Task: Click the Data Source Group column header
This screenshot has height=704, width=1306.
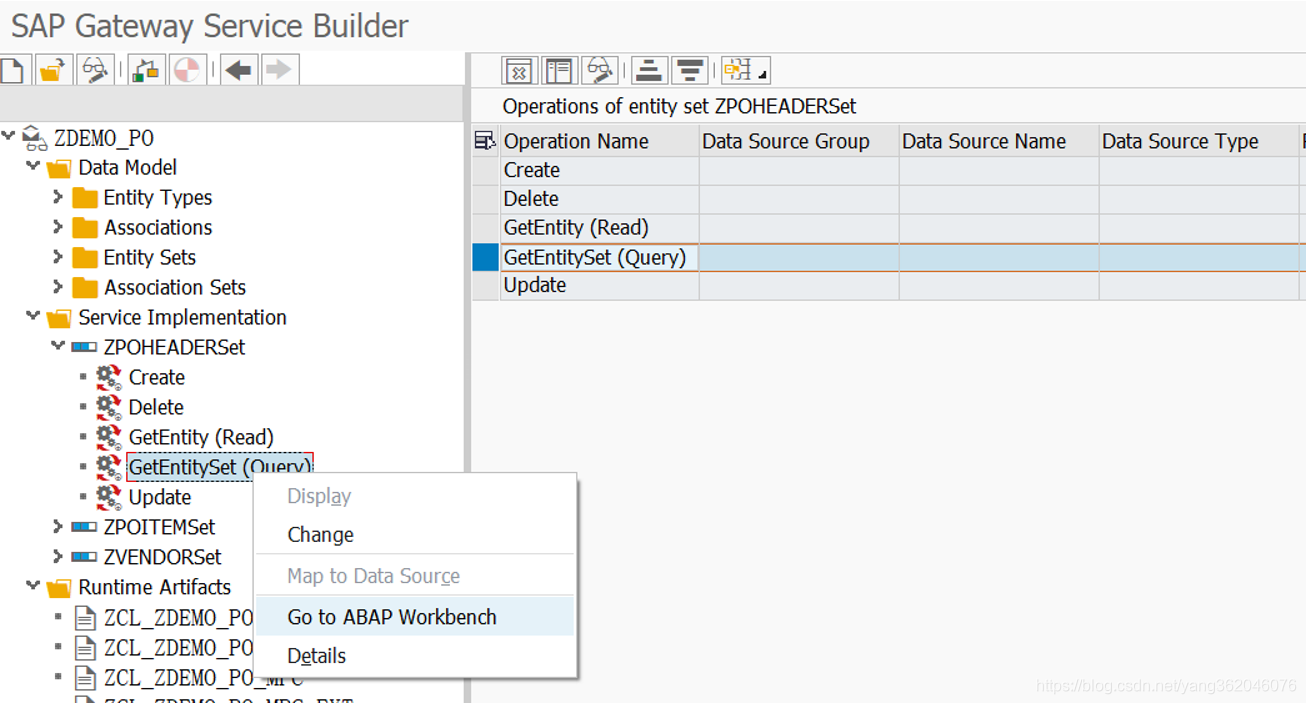Action: coord(799,141)
